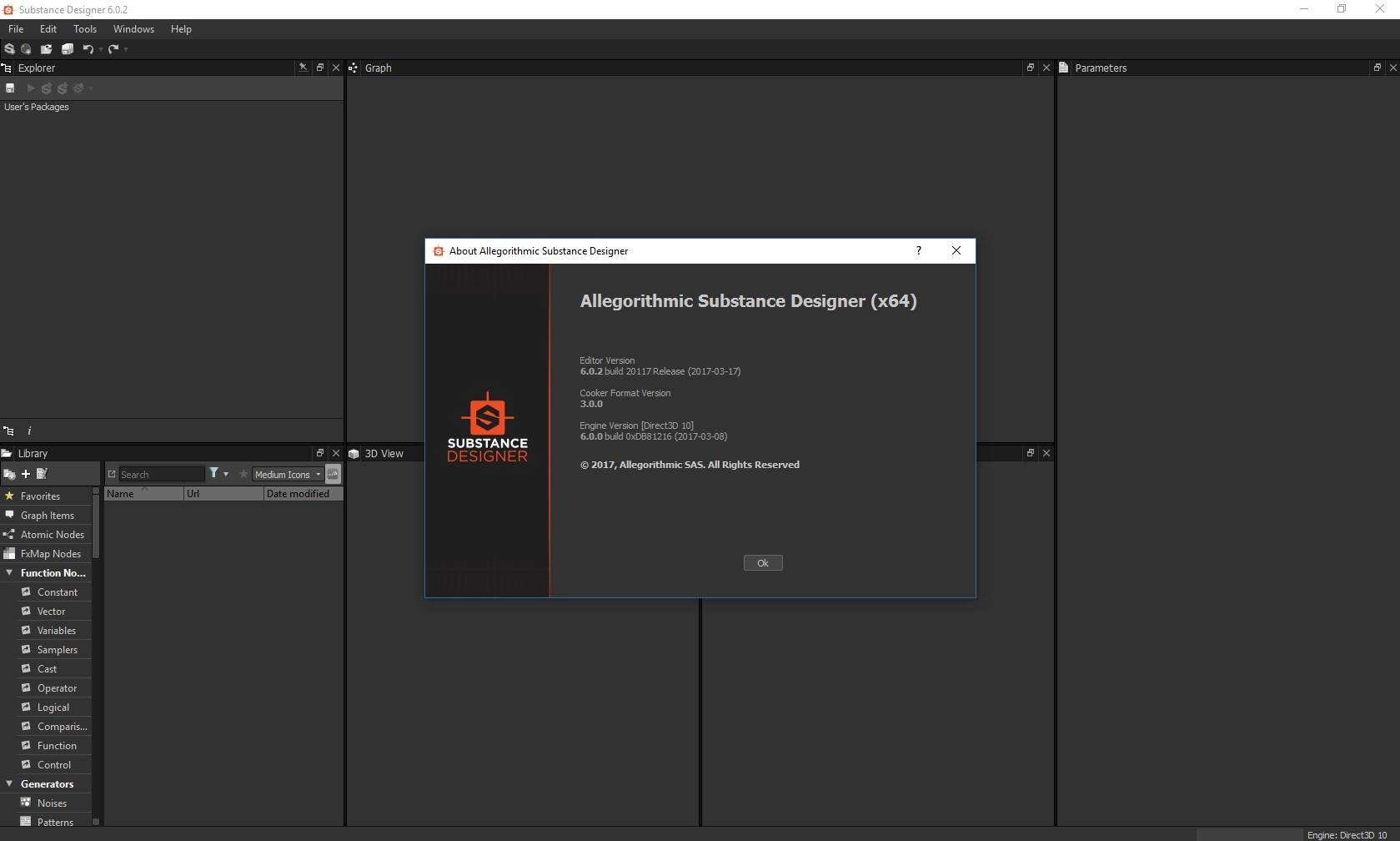The height and width of the screenshot is (841, 1400).
Task: Toggle the display mode button beside Medium Icons
Action: tap(333, 474)
